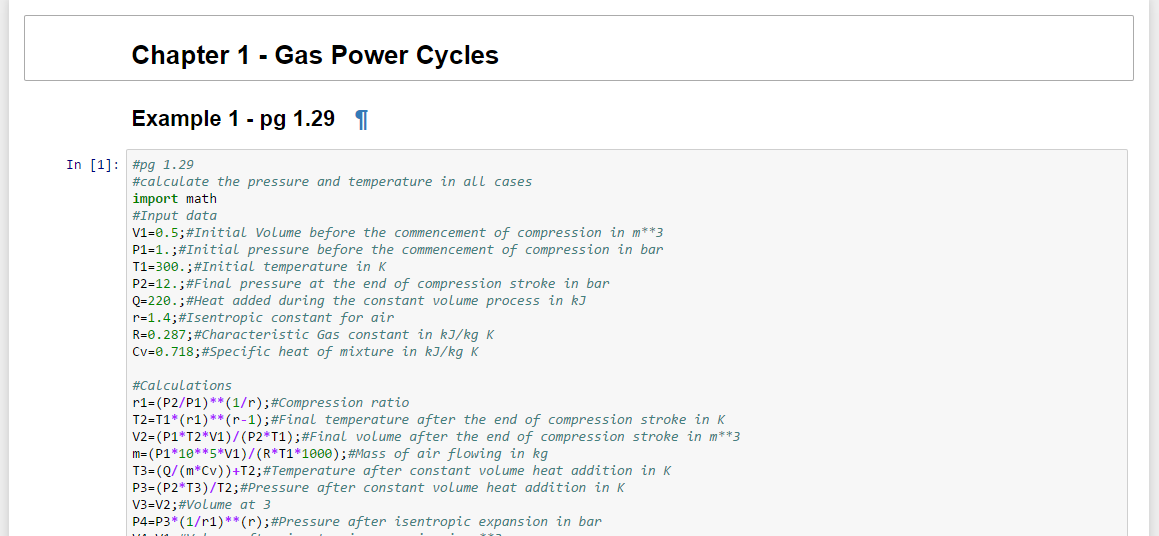Click the #Calculations comment line
Screen dimensions: 1159x536
pos(182,386)
